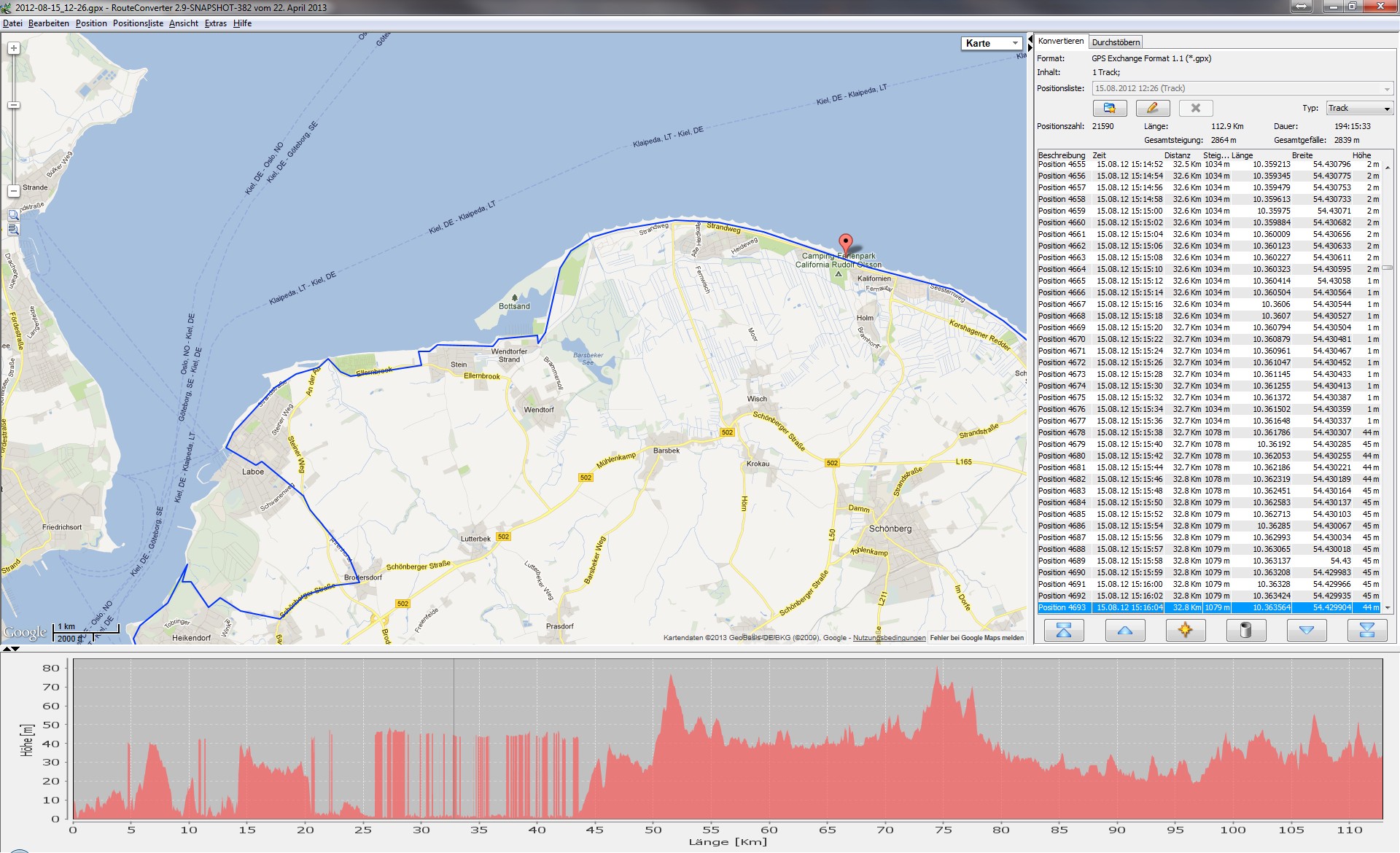Expand the Positionsliste combo box
This screenshot has height=853, width=1400.
[x=1386, y=88]
